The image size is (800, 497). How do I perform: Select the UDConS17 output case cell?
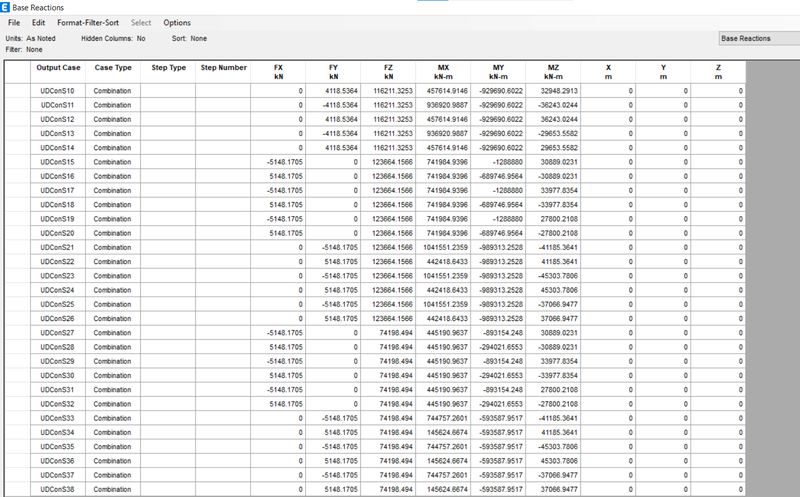click(58, 191)
